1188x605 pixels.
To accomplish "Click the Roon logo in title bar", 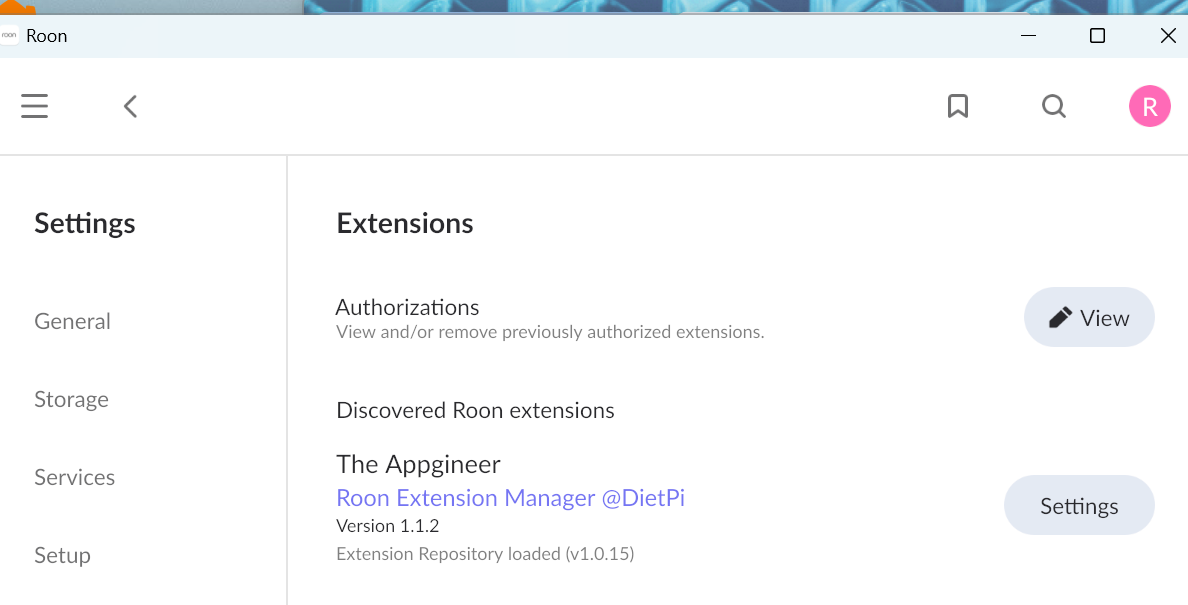I will 10,36.
